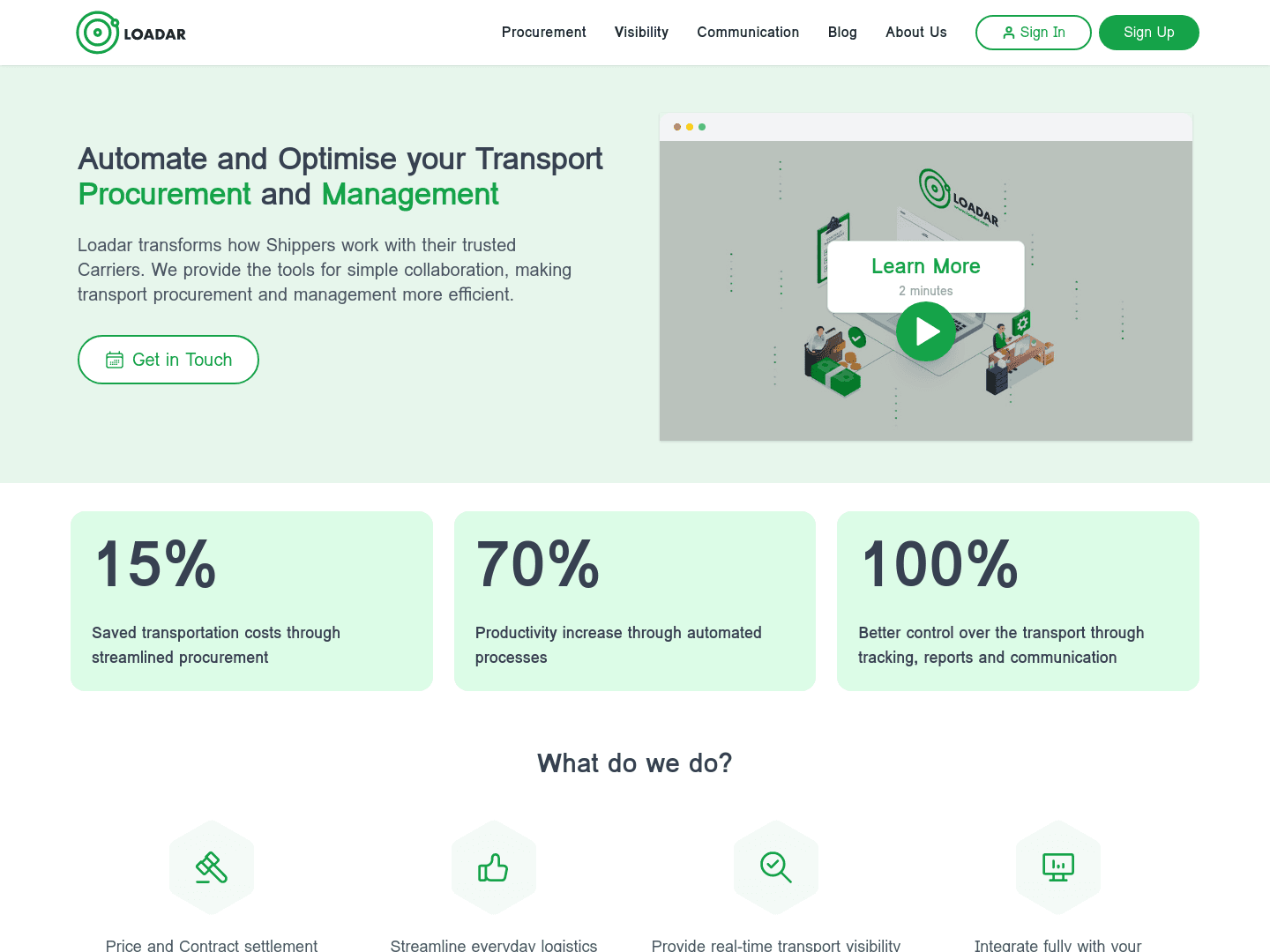
Task: Click the green circular play icon on the video
Action: point(925,331)
